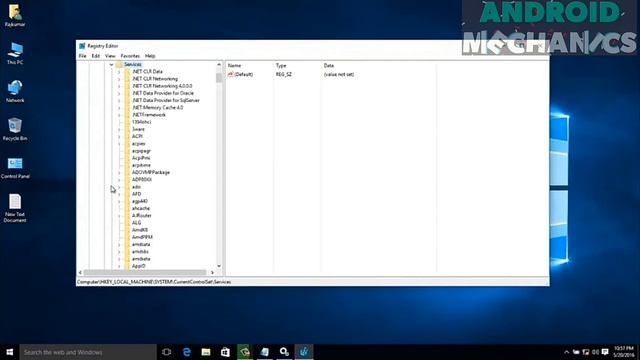The image size is (640, 360).
Task: Click the tree vertical scrollbar down arrow
Action: point(219,266)
